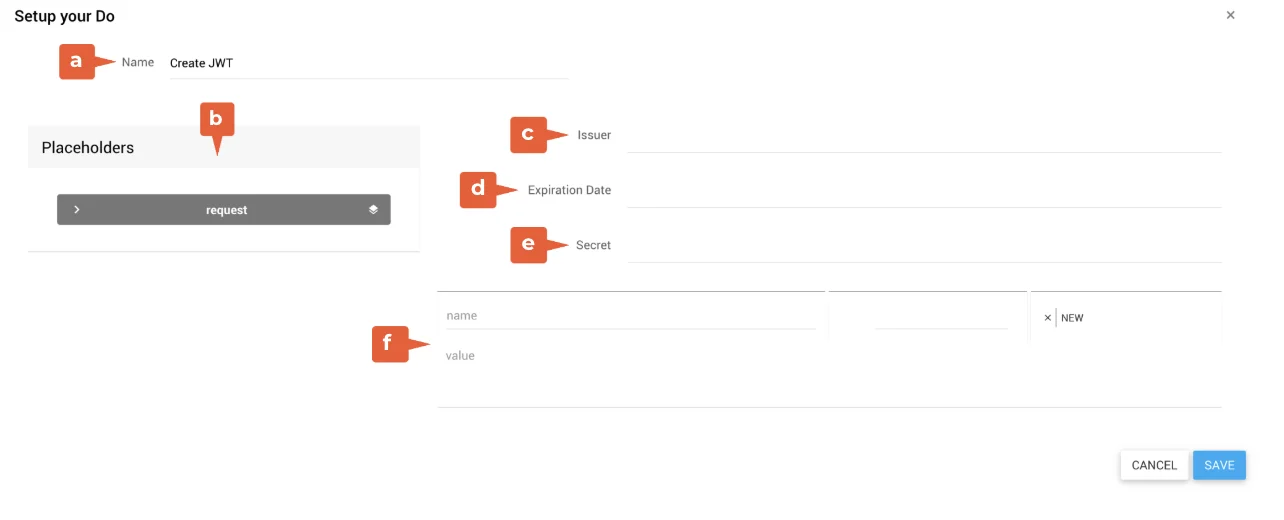Viewport: 1284px width, 520px height.
Task: Click the orange 'a' marker beside Name
Action: (76, 62)
